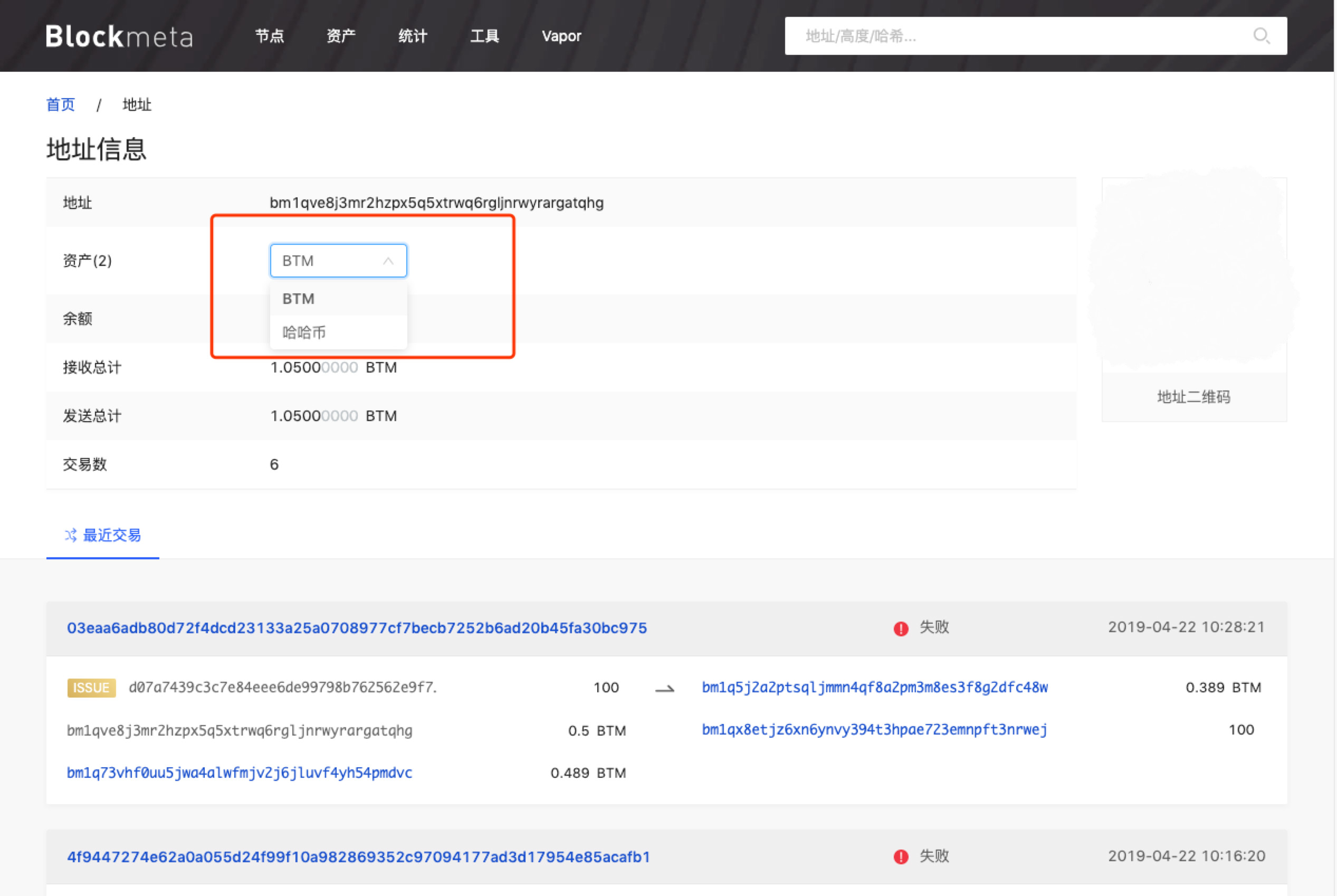Click the shuffle icon beside 最近交易
The width and height of the screenshot is (1337, 896).
click(x=70, y=536)
